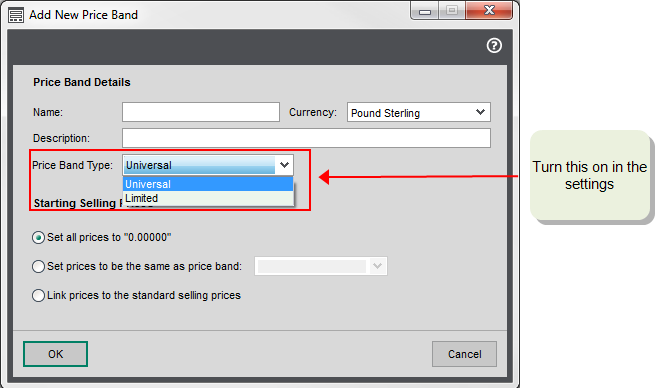This screenshot has width=665, height=388.
Task: Minimize the Add New Price Band window
Action: pyautogui.click(x=425, y=11)
